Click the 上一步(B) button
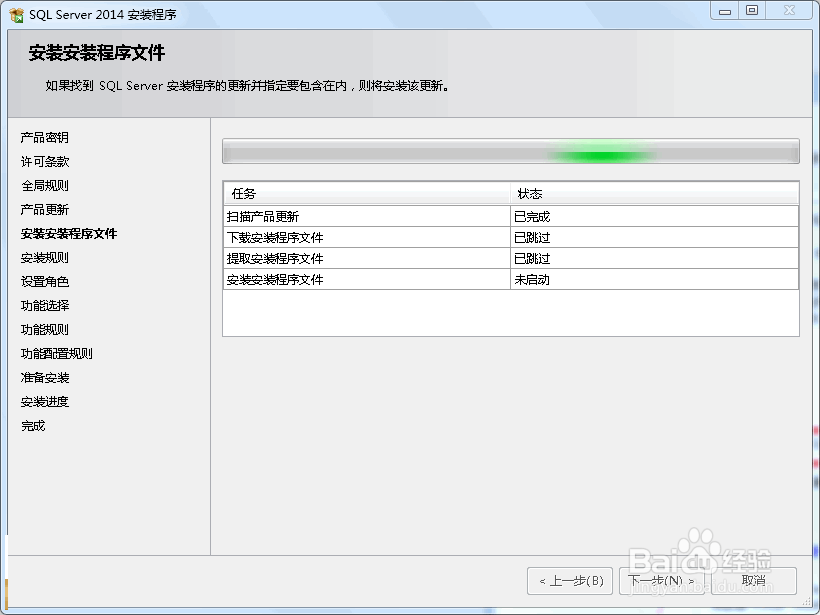The image size is (820, 615). point(570,580)
